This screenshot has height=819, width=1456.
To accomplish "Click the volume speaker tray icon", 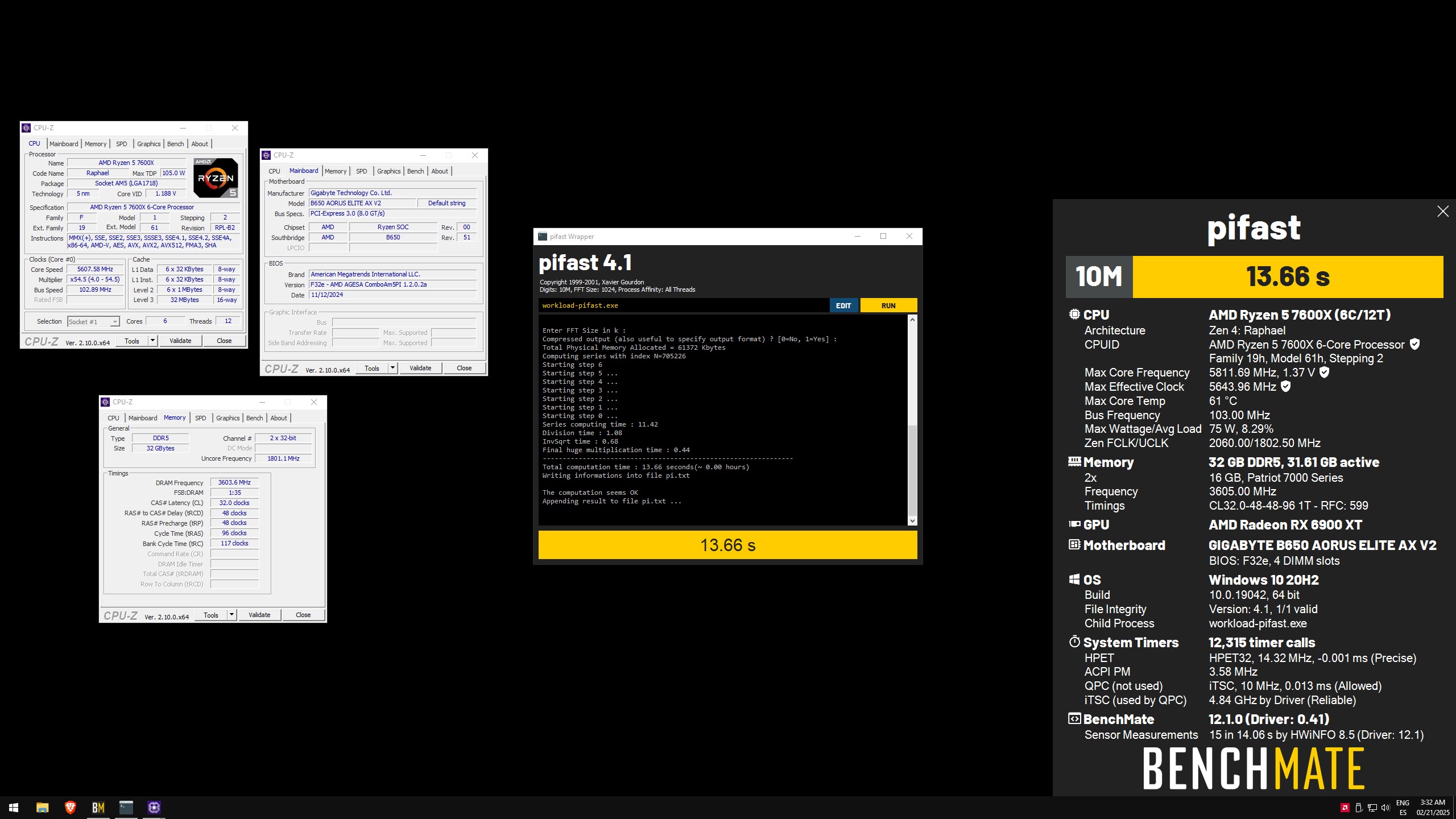I will (1385, 808).
